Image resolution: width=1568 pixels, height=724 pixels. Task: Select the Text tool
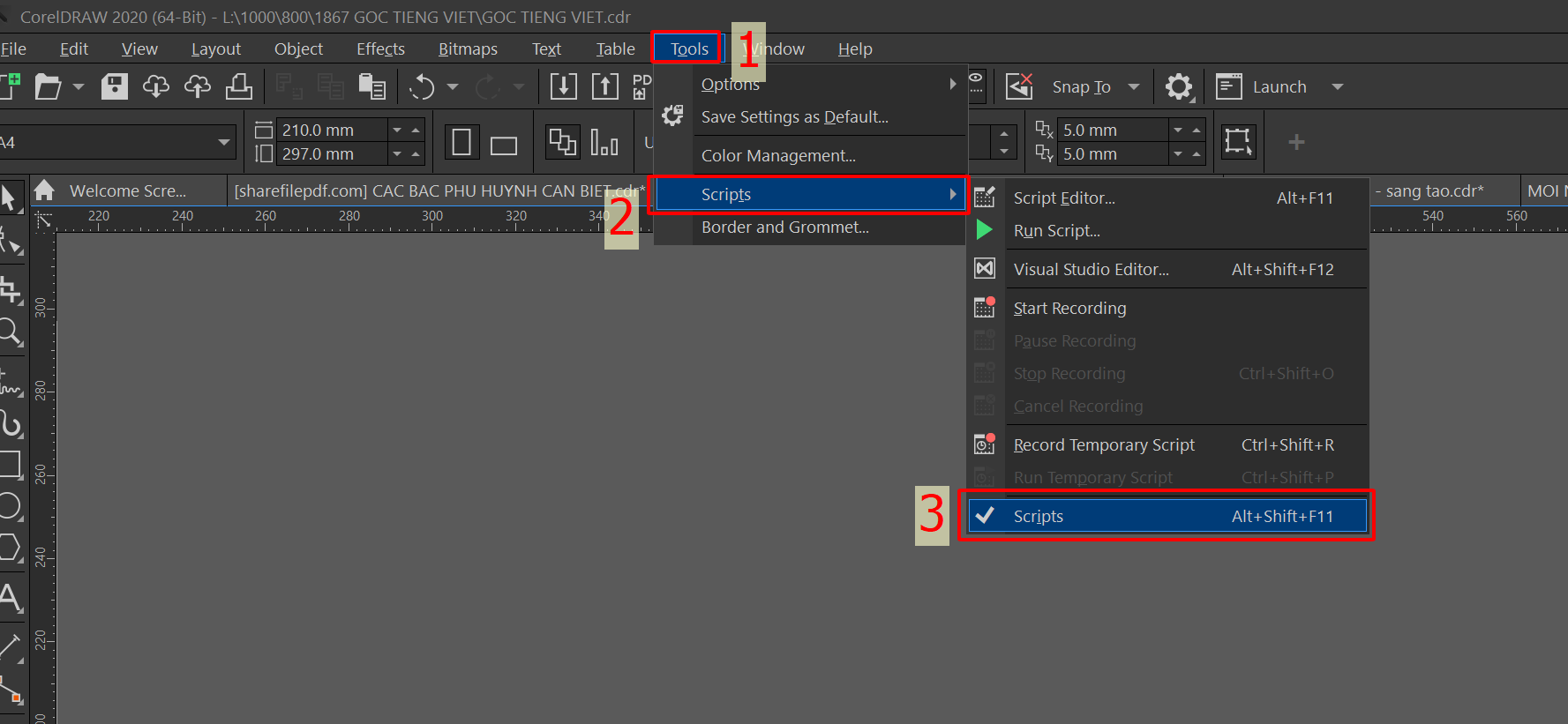(x=10, y=598)
